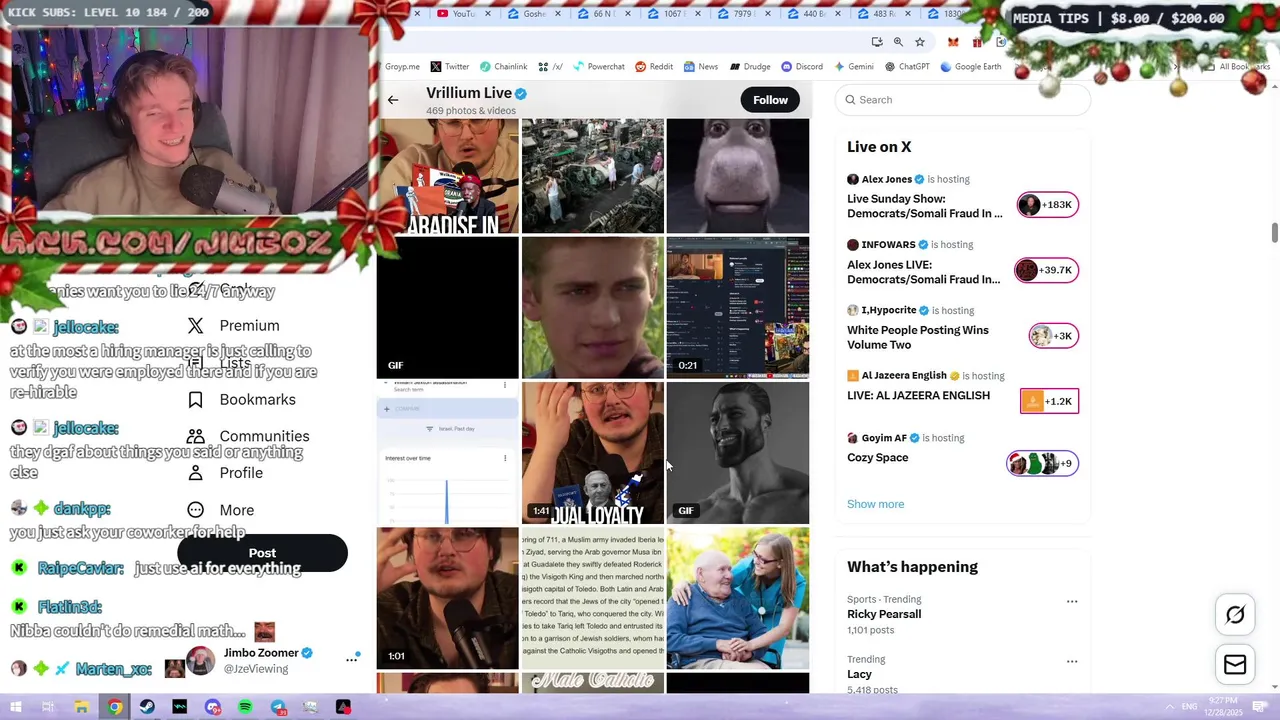
Task: Close the YouTube browser tab
Action: 488,14
